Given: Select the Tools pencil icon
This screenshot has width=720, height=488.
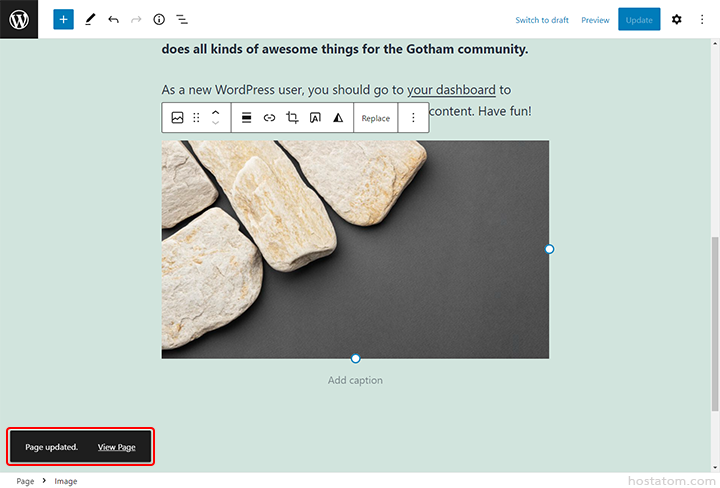Looking at the screenshot, I should 90,19.
